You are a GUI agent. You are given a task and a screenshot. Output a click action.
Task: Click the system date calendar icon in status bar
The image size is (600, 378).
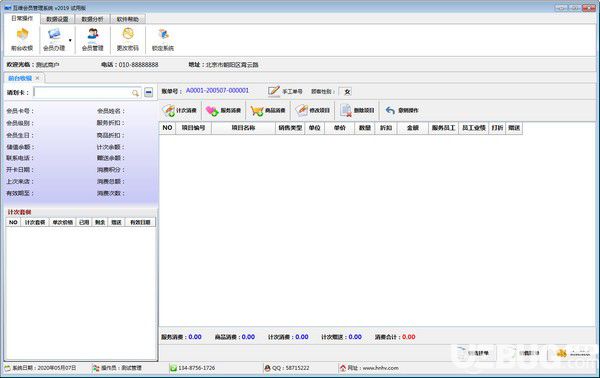[x=8, y=368]
